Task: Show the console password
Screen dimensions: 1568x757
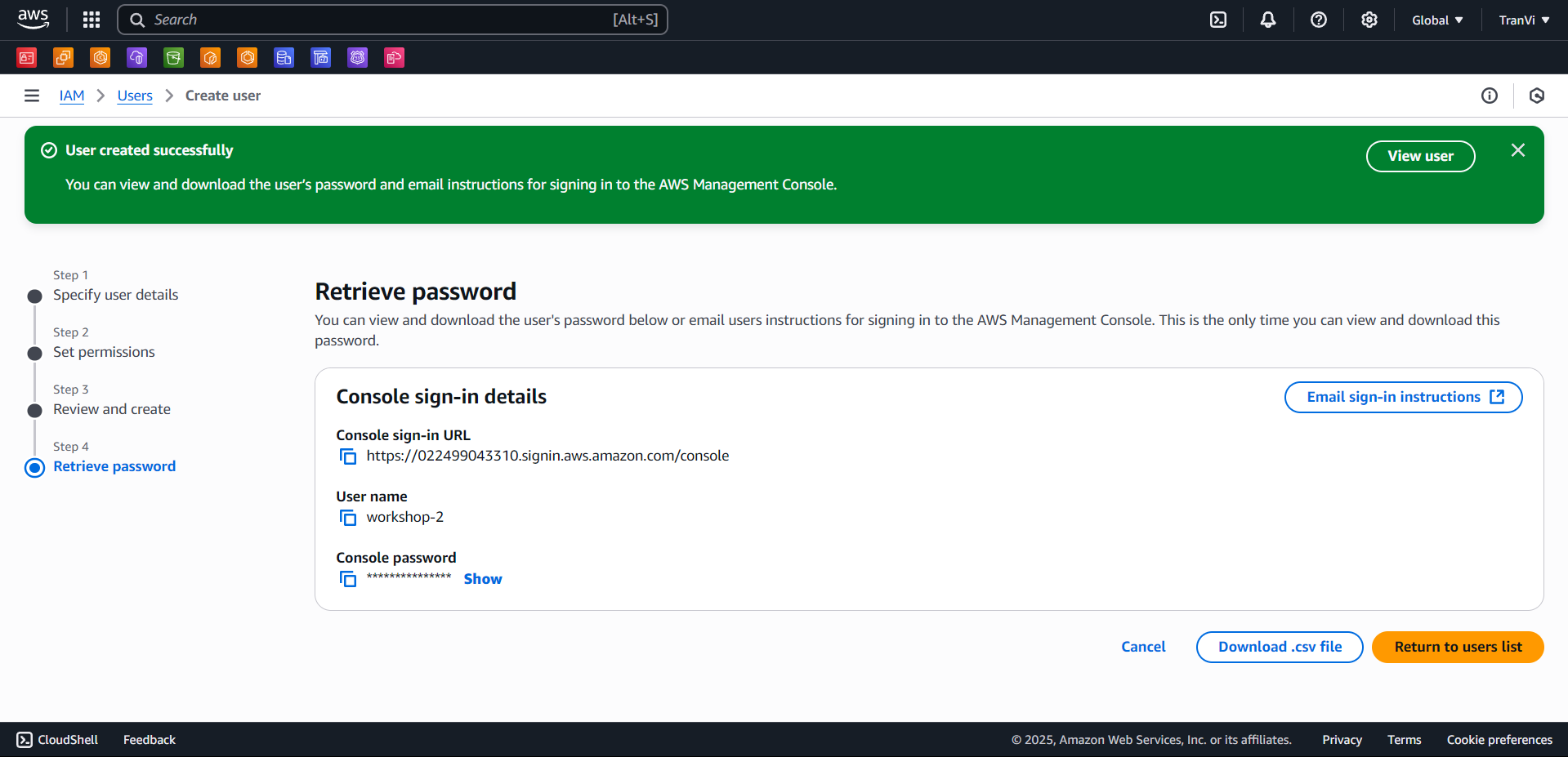Action: click(482, 578)
